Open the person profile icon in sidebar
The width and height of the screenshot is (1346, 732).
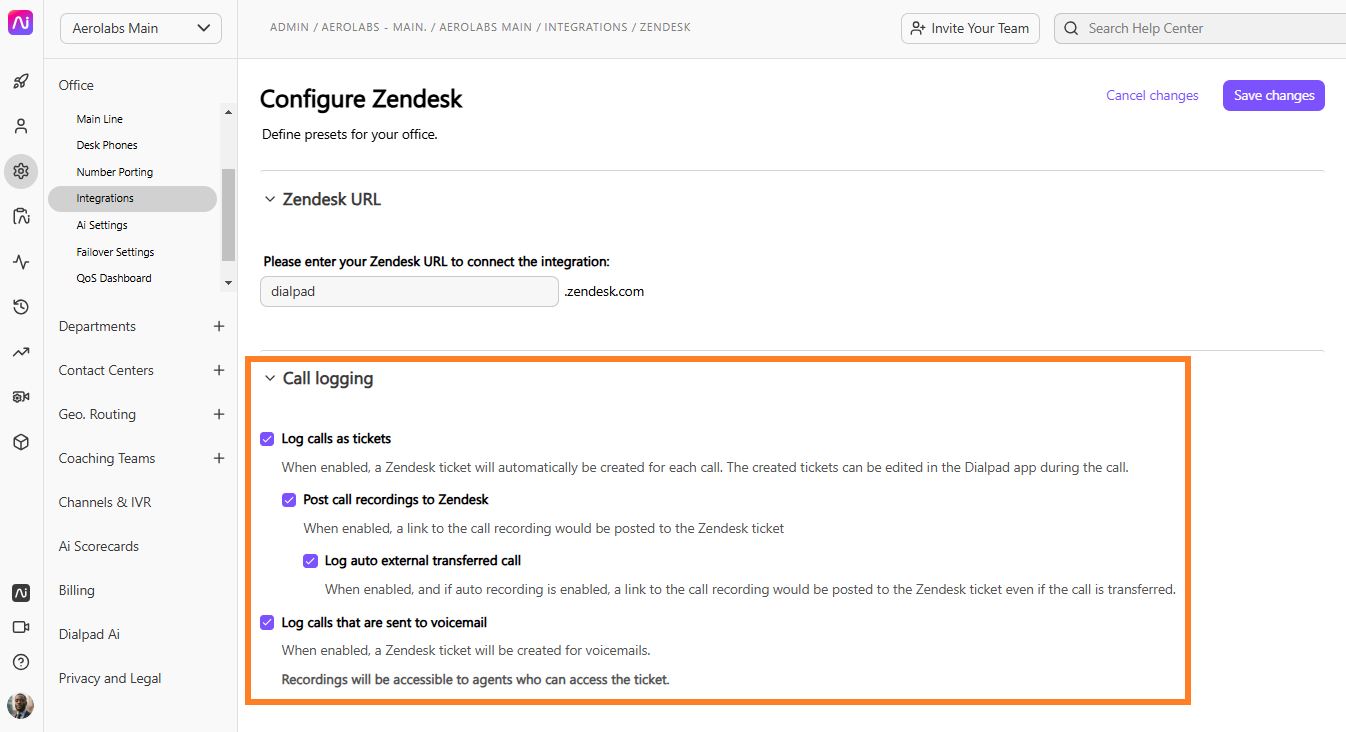pos(21,126)
